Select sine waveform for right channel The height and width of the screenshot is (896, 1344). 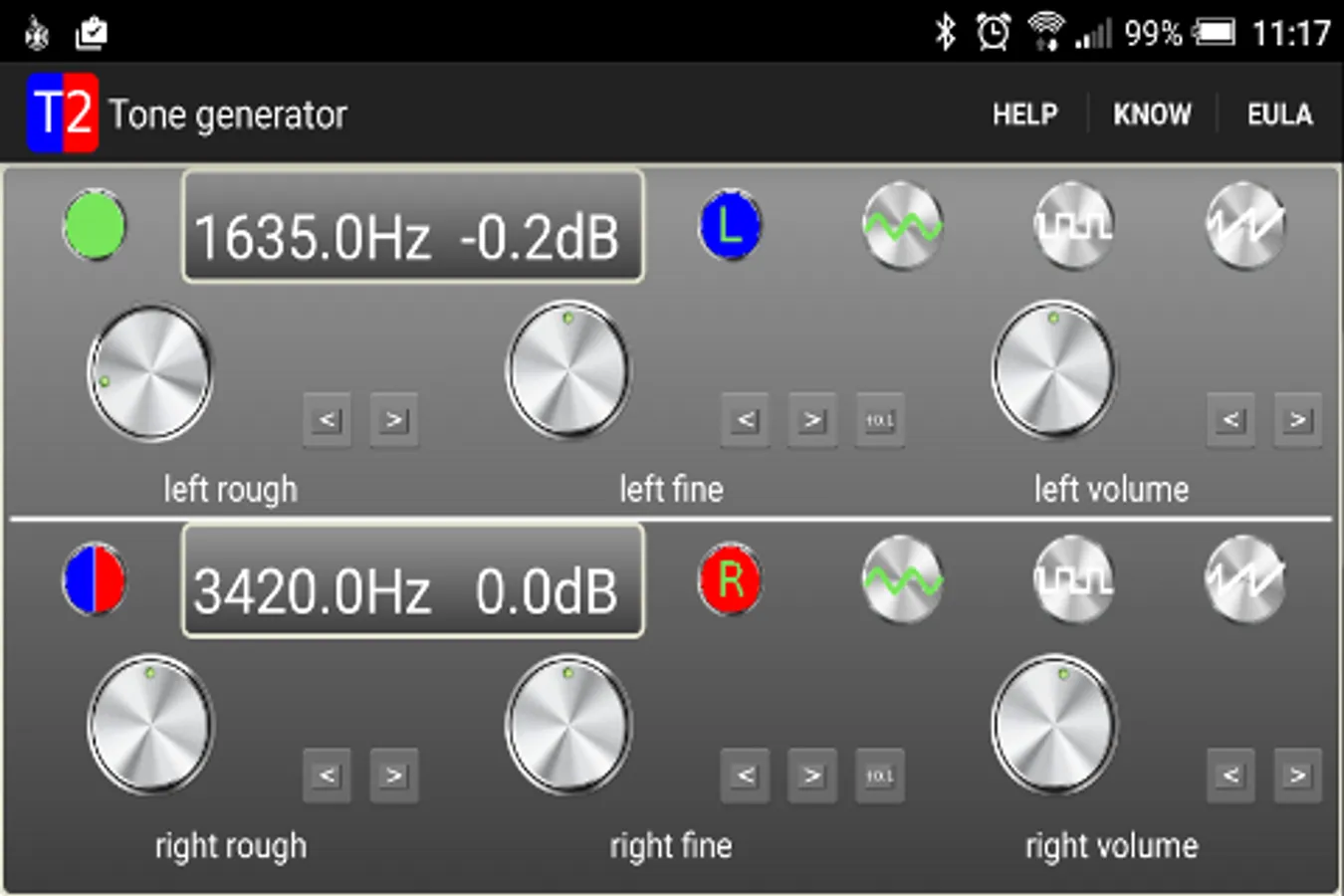pos(902,580)
